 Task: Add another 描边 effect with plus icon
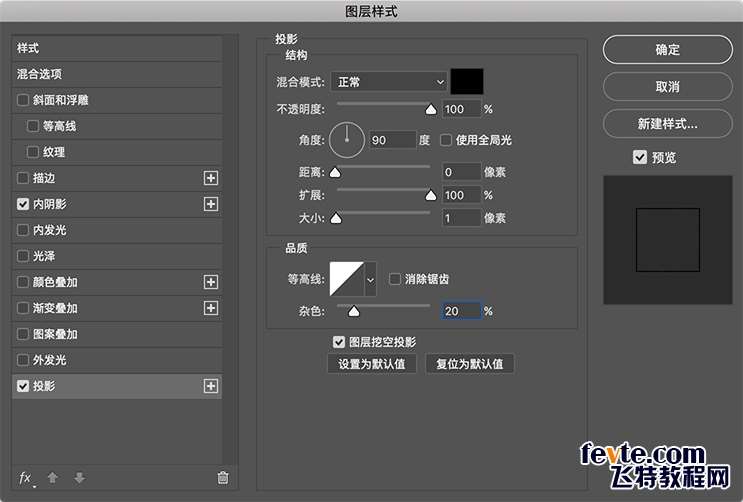tap(211, 178)
